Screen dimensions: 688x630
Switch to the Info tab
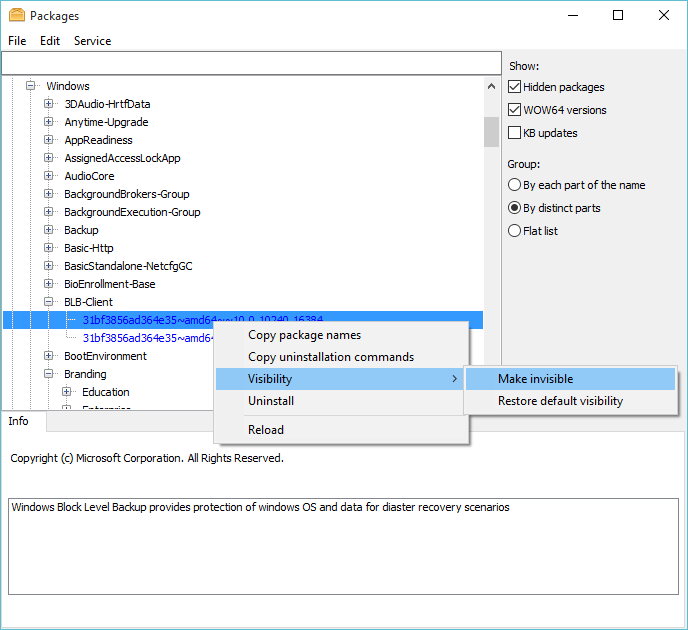click(23, 421)
